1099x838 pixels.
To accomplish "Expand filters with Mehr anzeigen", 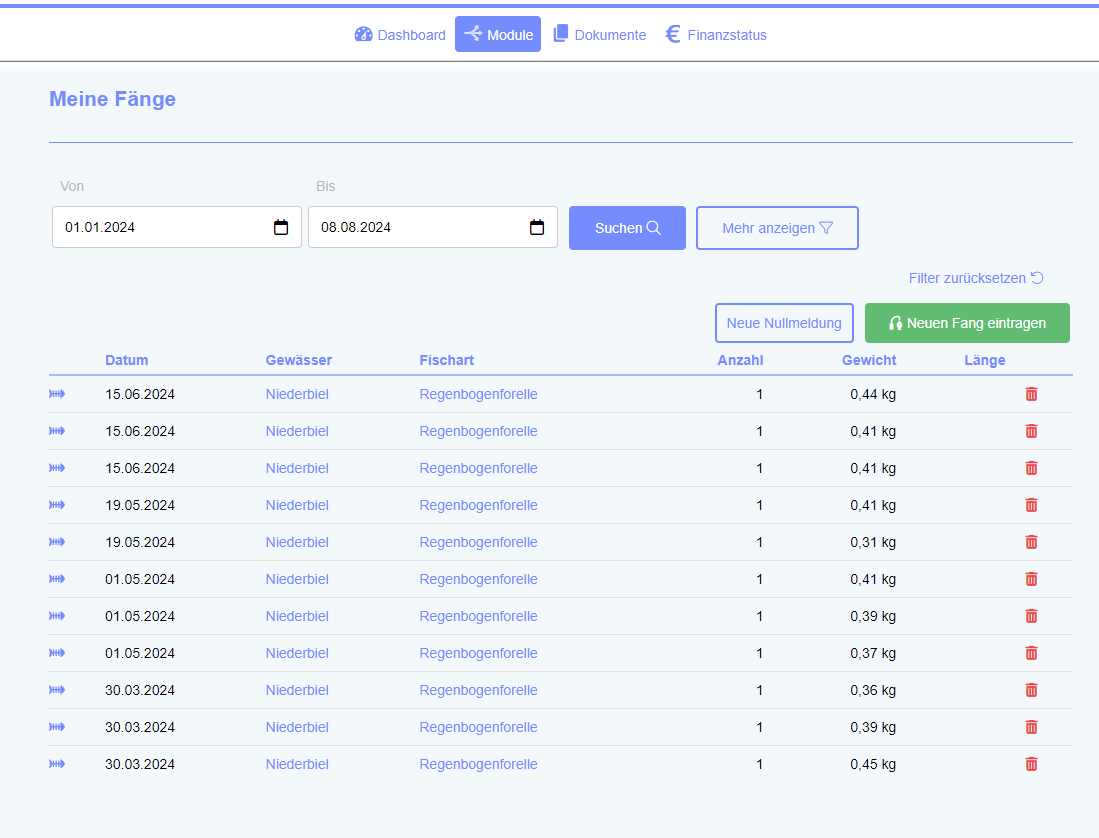I will pos(777,228).
